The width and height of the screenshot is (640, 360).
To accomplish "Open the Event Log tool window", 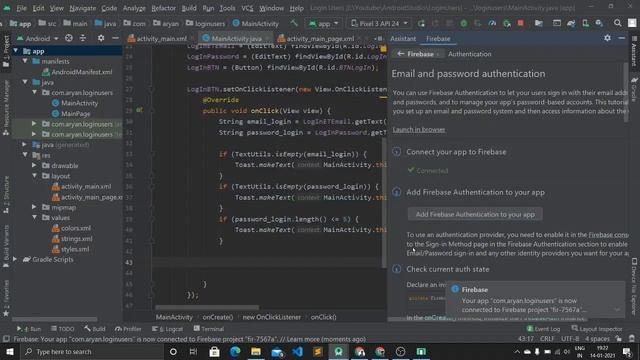I will tap(543, 329).
